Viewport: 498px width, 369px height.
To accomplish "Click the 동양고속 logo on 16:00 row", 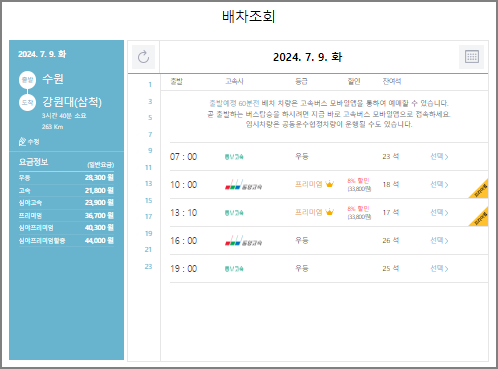I will [243, 241].
